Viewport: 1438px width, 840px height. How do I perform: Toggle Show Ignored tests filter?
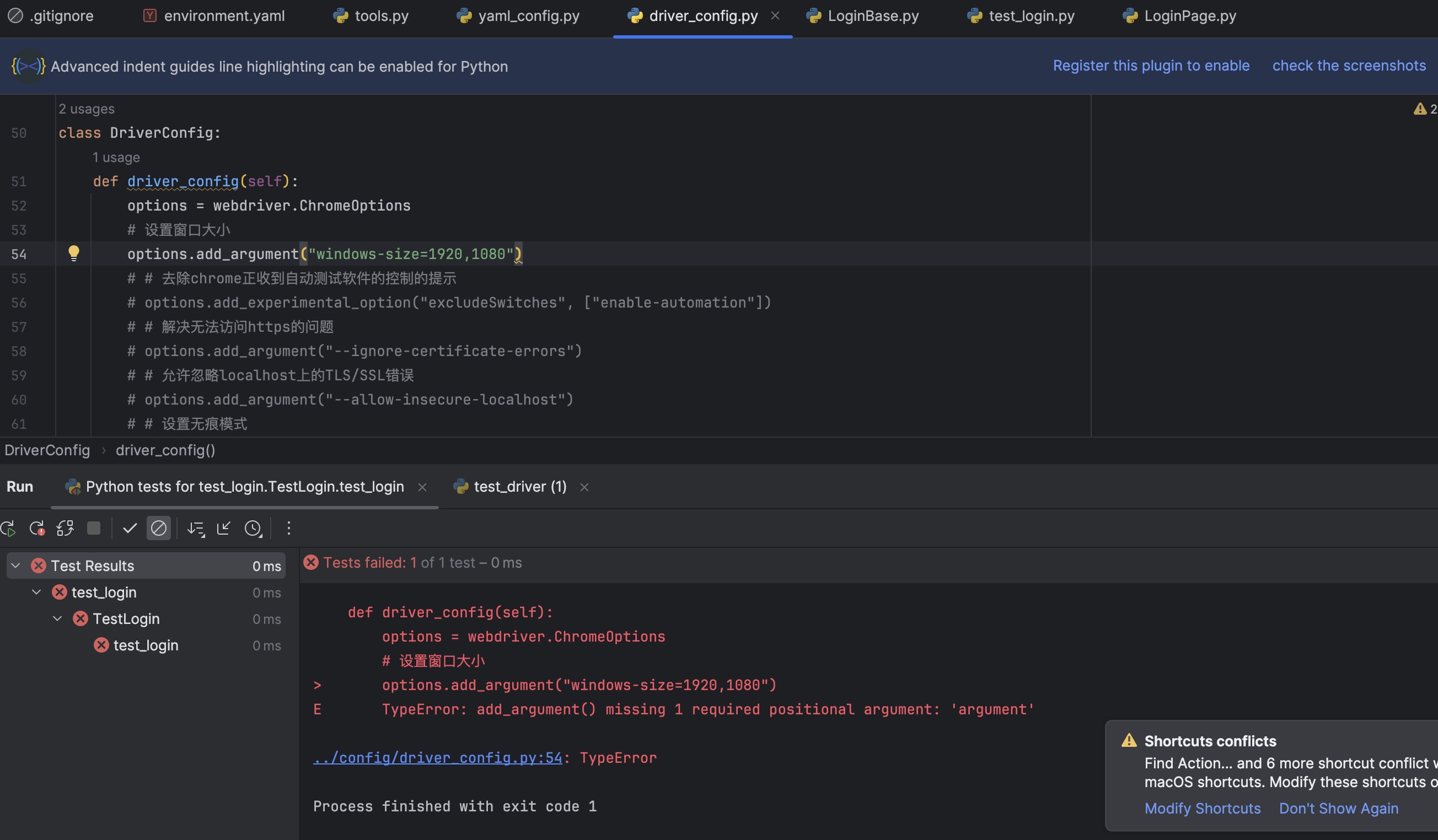[x=159, y=528]
